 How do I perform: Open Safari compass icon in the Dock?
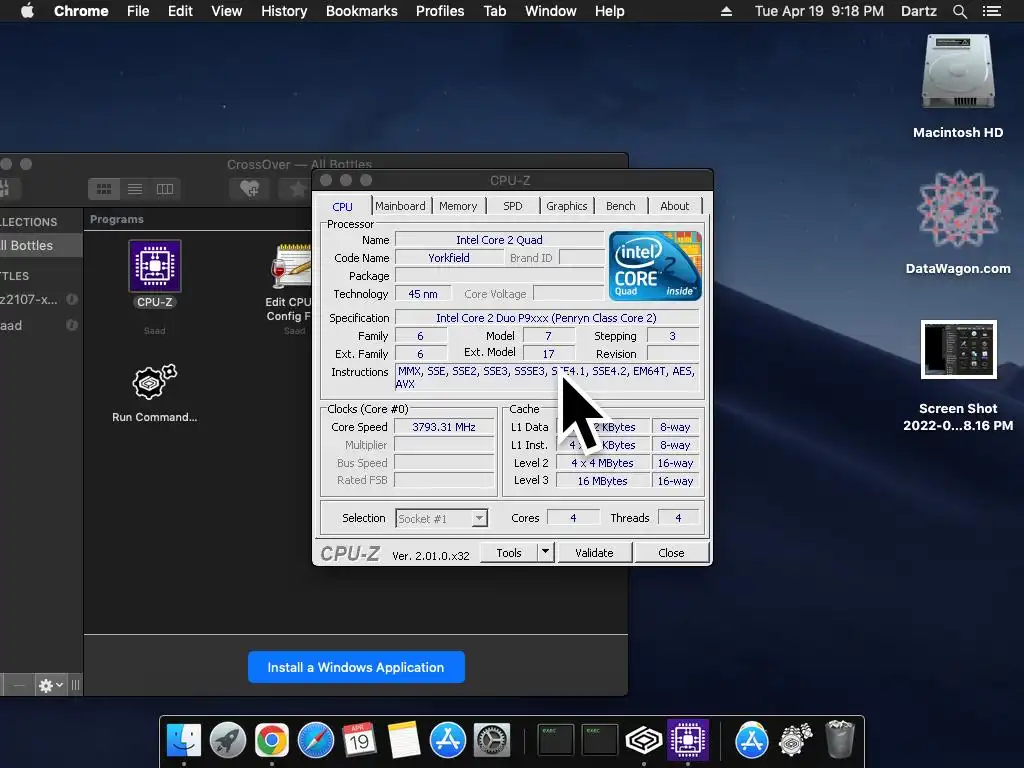[x=315, y=740]
